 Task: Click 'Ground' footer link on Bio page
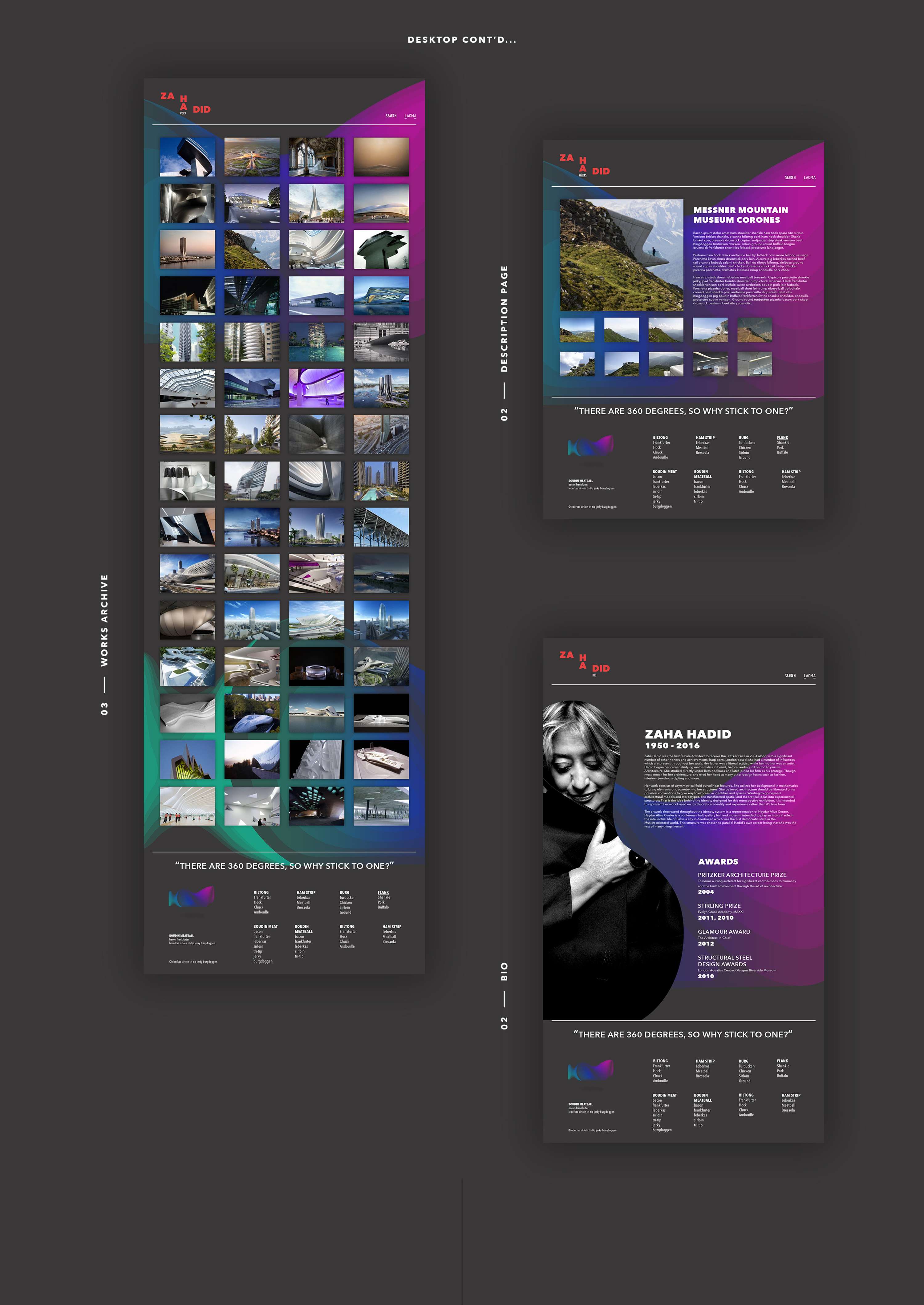744,1081
